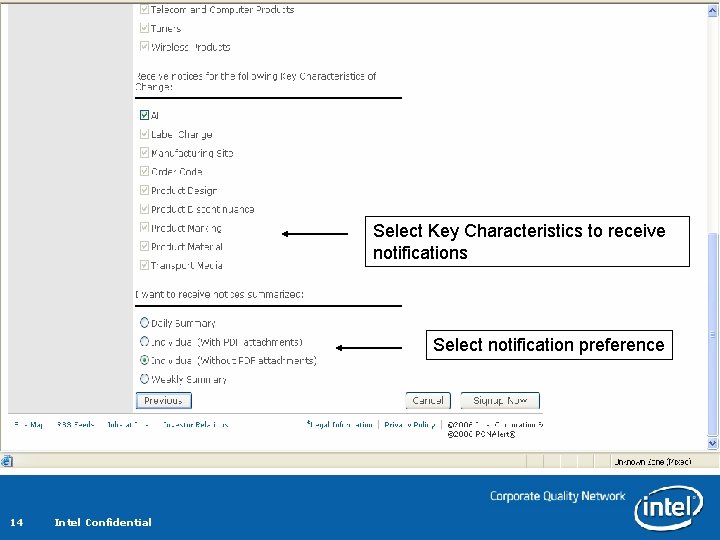Viewport: 720px width, 540px height.
Task: Select the Weekly Summary radio option
Action: coord(144,379)
